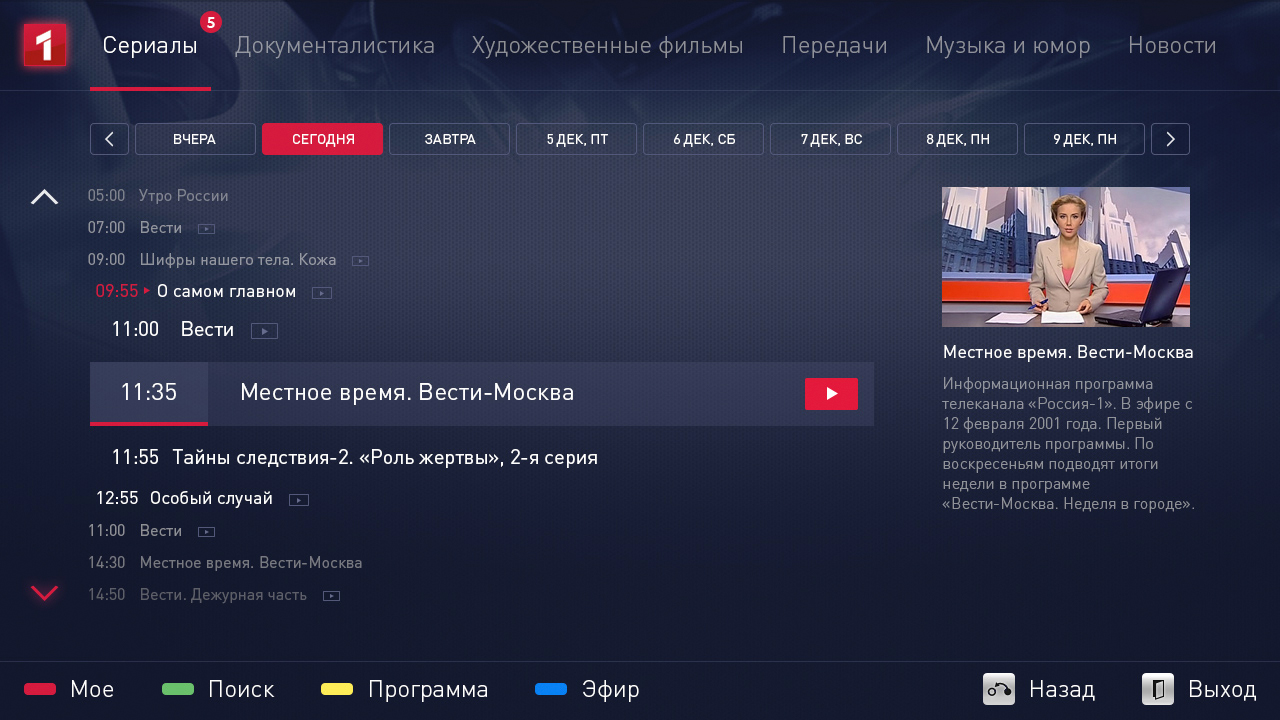1280x720 pixels.
Task: Select the ВЧЕРА date button
Action: point(195,139)
